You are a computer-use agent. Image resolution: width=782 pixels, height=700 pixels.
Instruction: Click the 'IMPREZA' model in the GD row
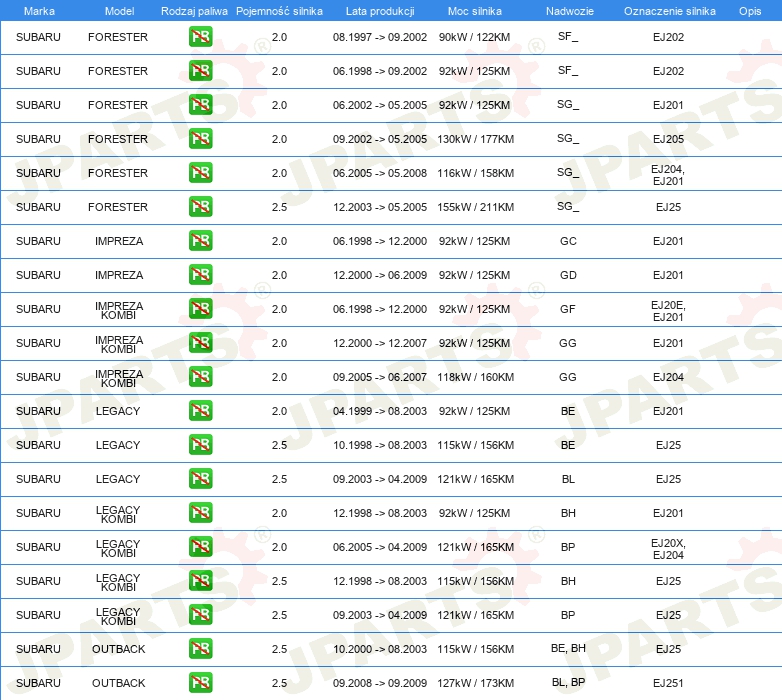coord(119,275)
